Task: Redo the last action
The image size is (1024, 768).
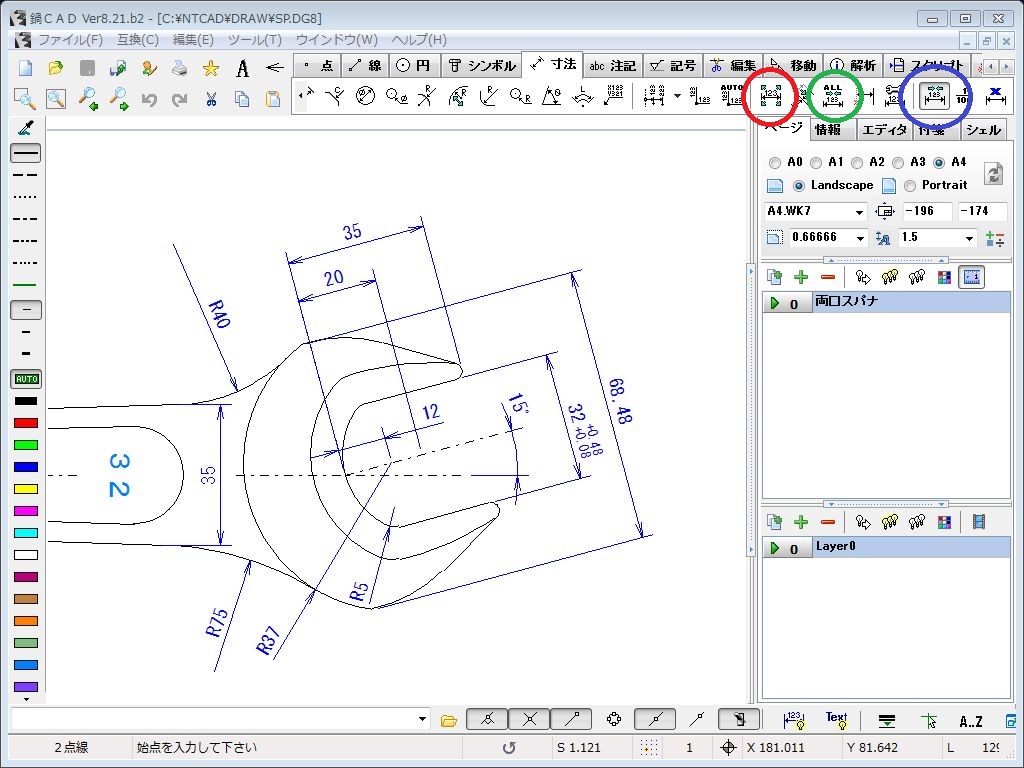Action: point(180,99)
